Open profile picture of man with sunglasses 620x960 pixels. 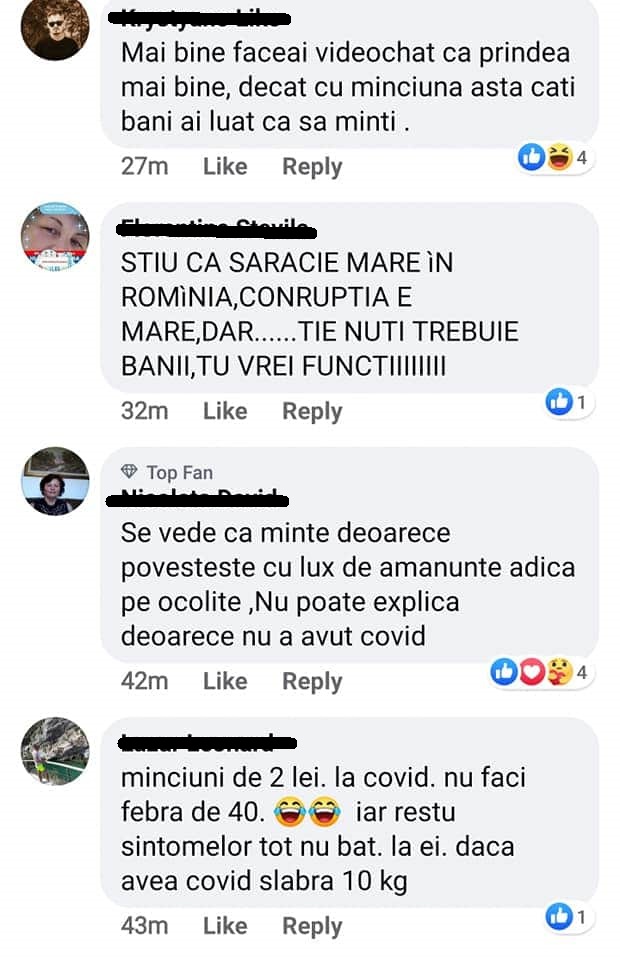point(55,27)
